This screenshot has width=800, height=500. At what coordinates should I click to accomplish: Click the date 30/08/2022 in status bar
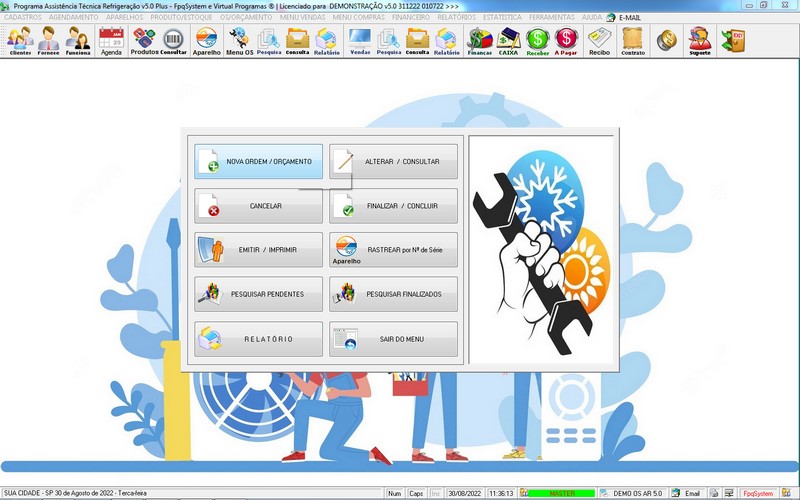point(464,493)
